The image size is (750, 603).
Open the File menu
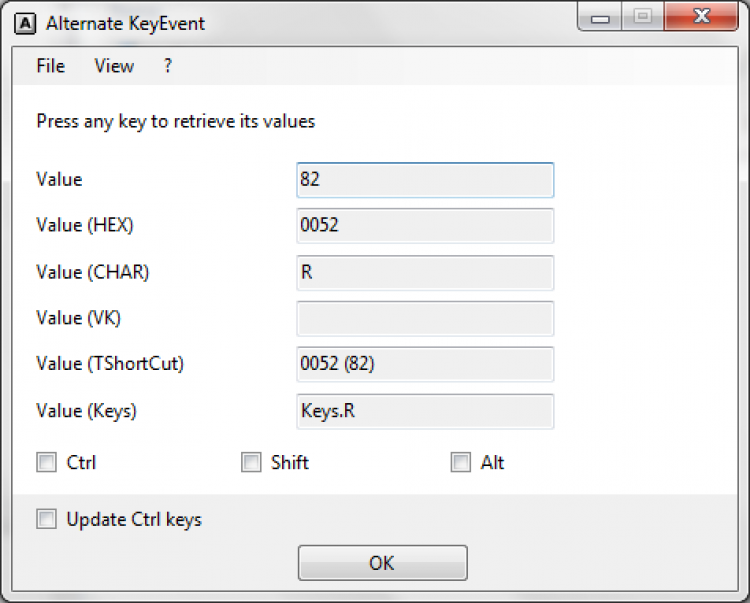tap(50, 66)
